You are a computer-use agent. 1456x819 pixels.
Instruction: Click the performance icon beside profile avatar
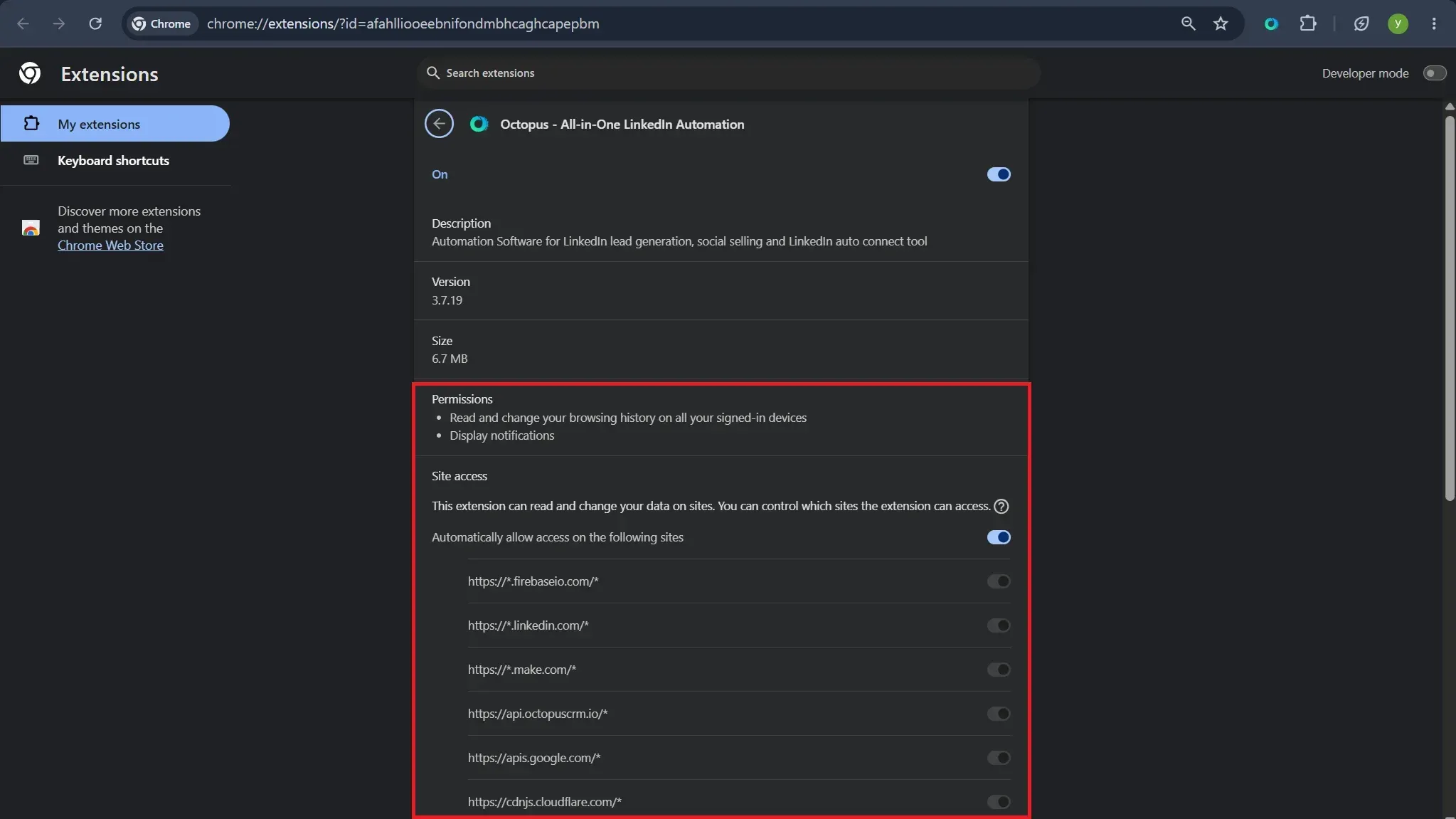tap(1361, 23)
